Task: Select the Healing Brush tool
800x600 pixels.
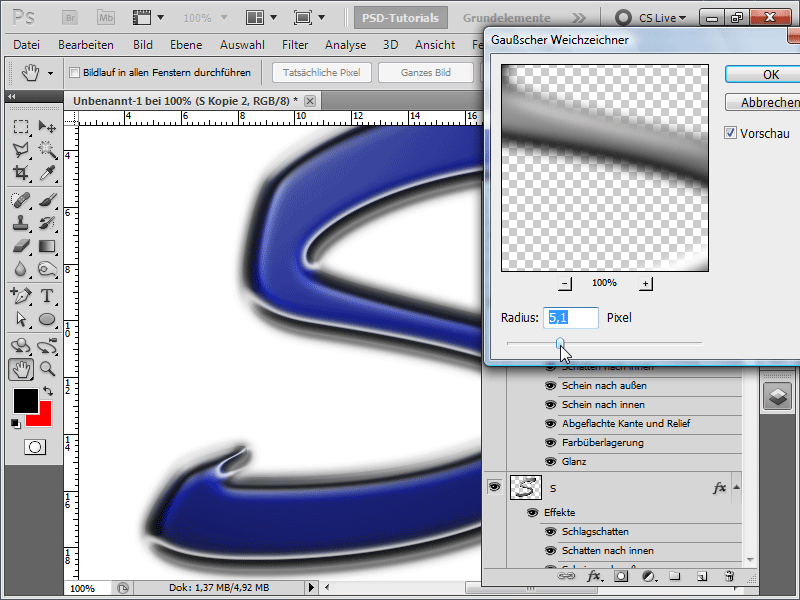Action: pos(20,199)
